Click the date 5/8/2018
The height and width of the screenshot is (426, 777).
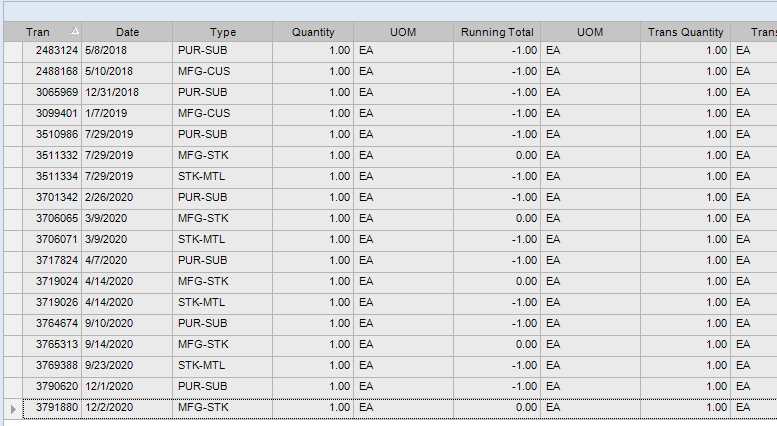coord(106,51)
